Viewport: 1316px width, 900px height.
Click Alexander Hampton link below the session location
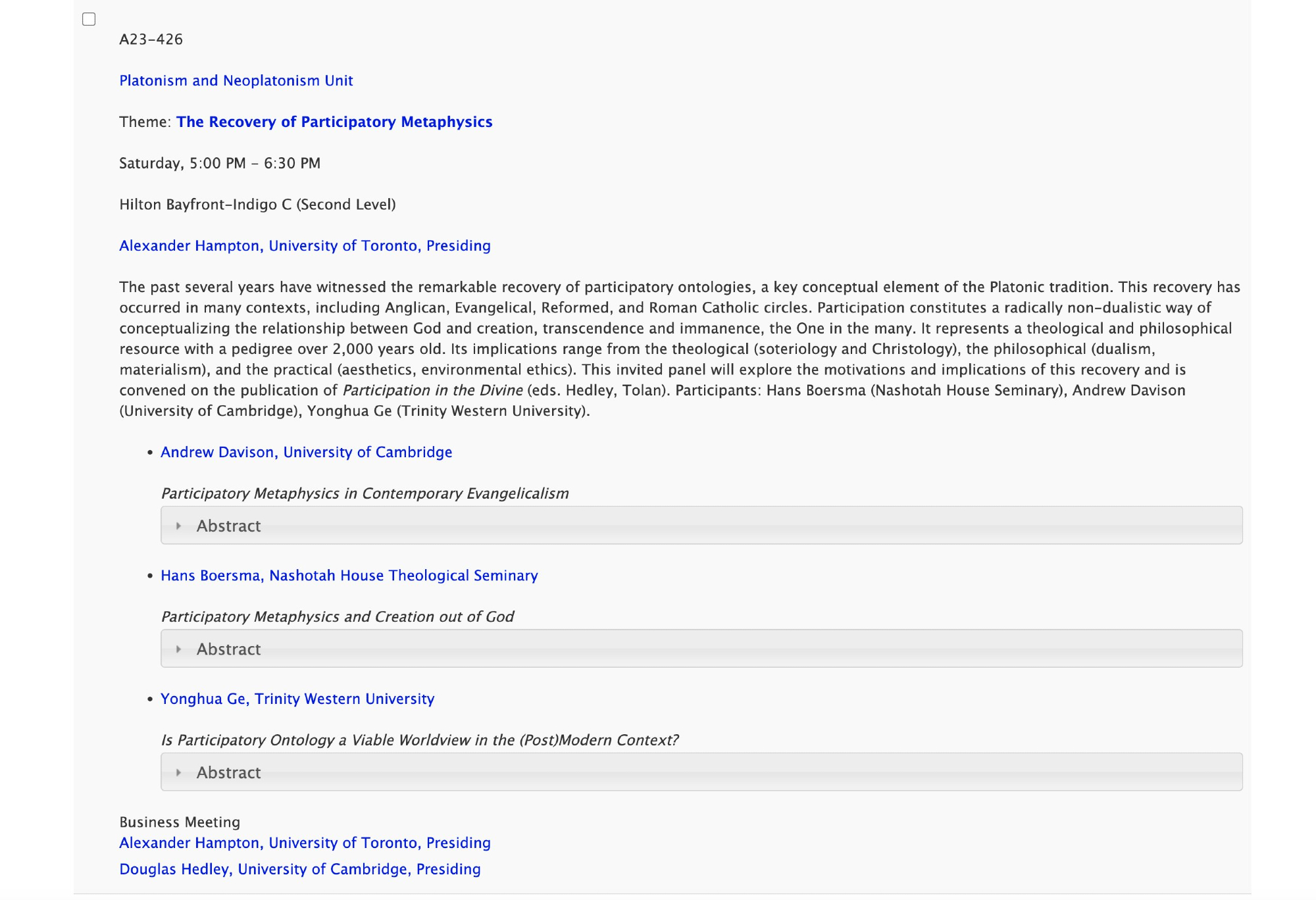pos(305,245)
